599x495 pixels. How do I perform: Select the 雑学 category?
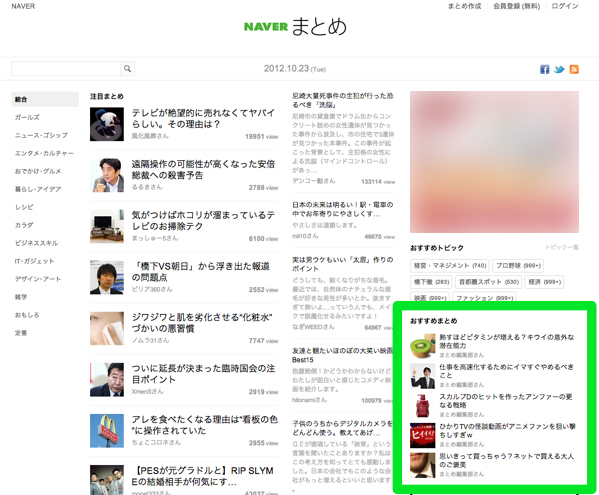[21, 297]
